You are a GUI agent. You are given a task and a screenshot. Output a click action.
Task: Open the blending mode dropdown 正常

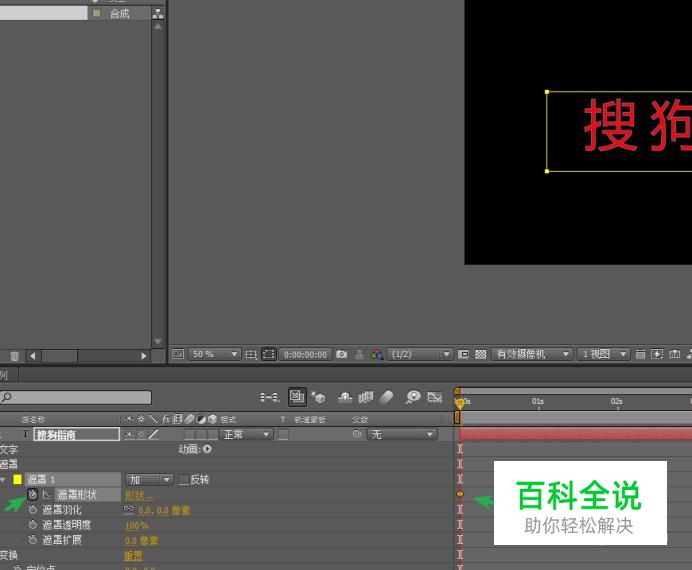pos(246,435)
